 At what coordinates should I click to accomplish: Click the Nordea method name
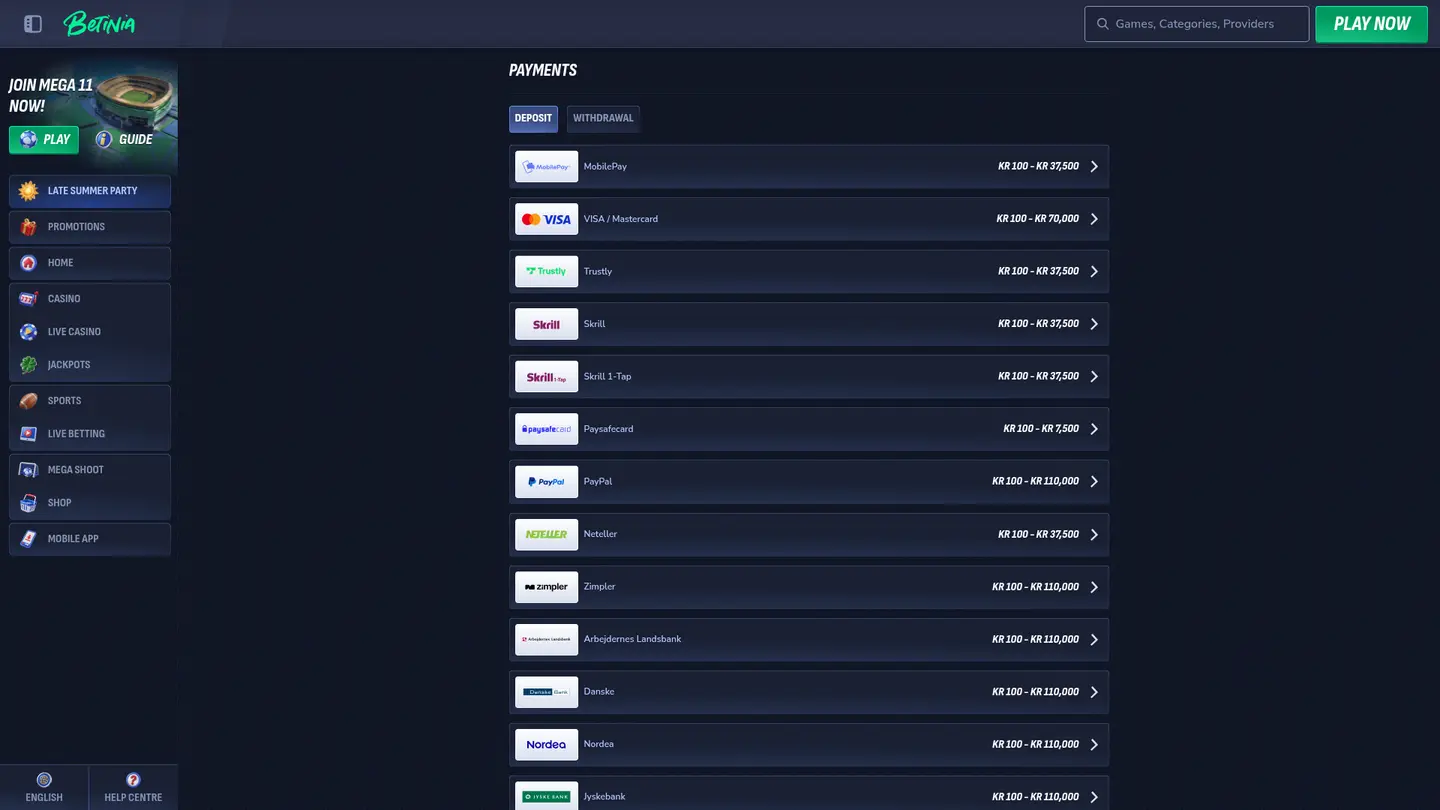tap(599, 744)
